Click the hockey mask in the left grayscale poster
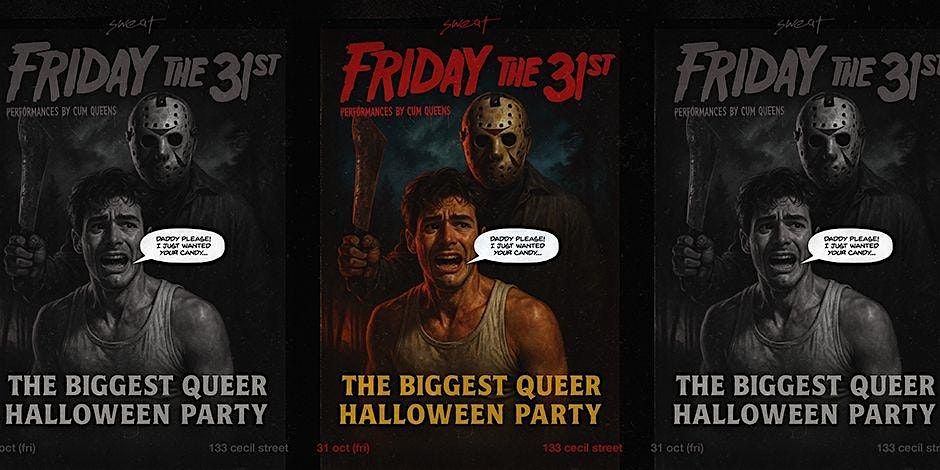This screenshot has width=940, height=470. pos(161,138)
